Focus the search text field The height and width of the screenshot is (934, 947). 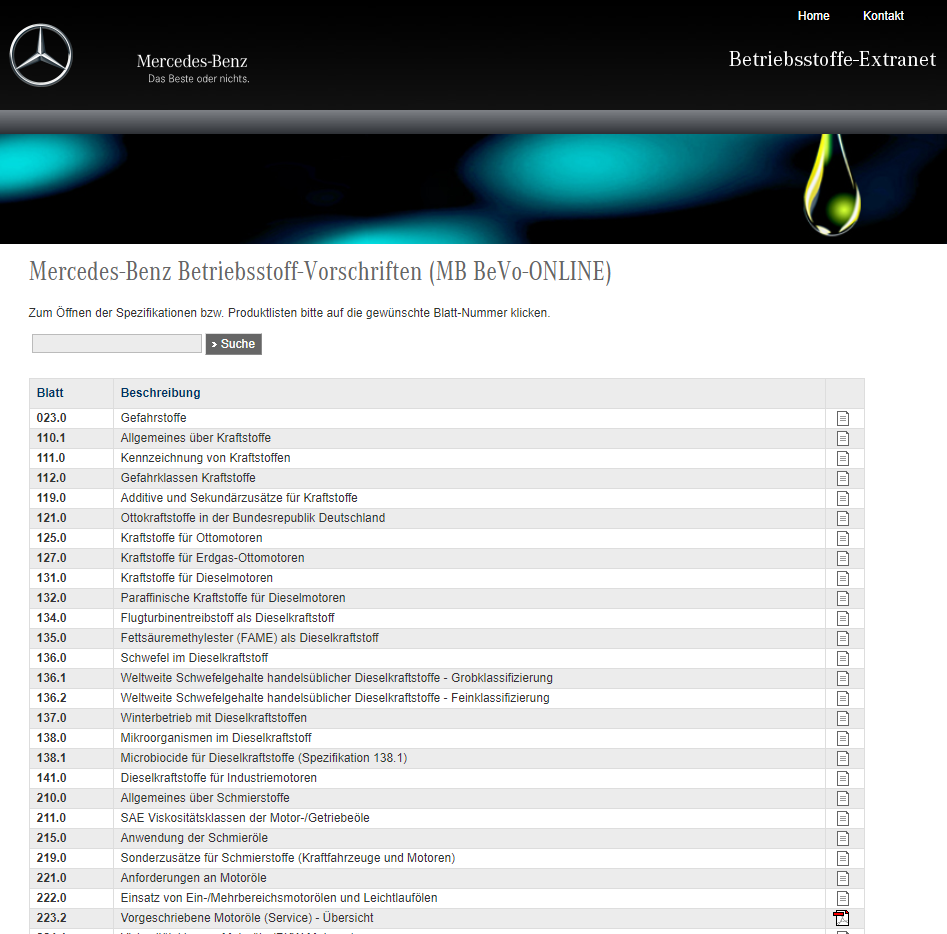117,343
